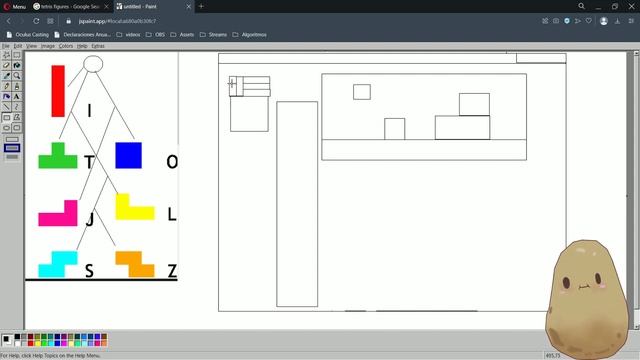Select the Pick Color eyedropper tool
This screenshot has height=360, width=640.
point(7,76)
